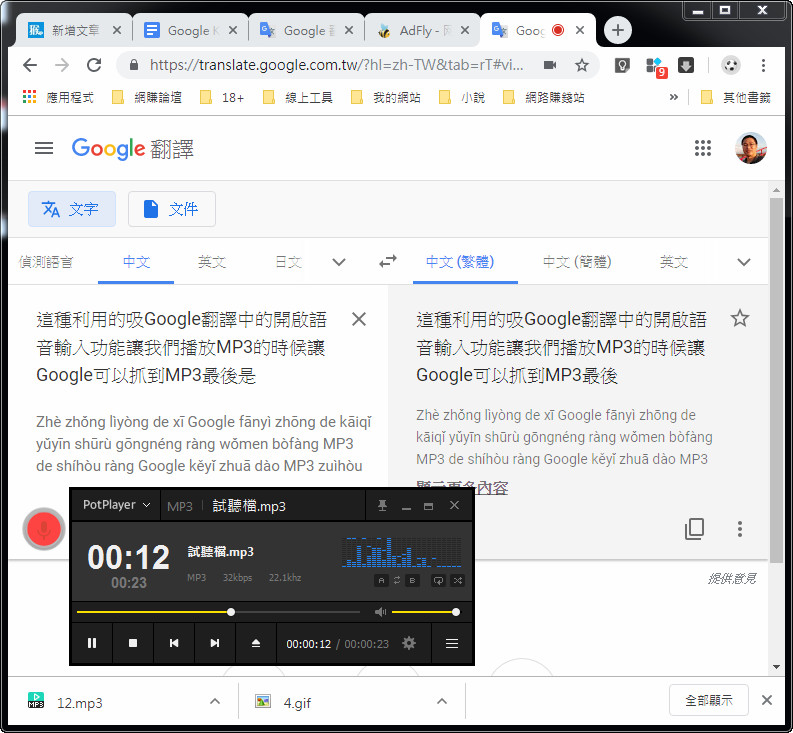Clear the source text with the X
The width and height of the screenshot is (793, 733).
[x=359, y=319]
